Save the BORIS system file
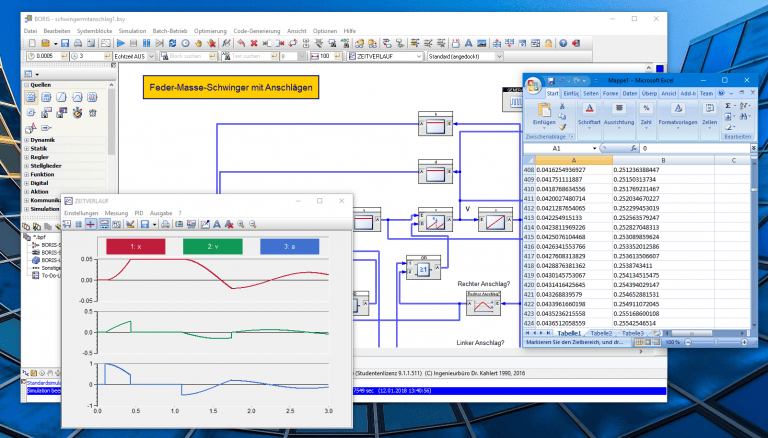Screen dimensions: 768x438 click(x=65, y=44)
